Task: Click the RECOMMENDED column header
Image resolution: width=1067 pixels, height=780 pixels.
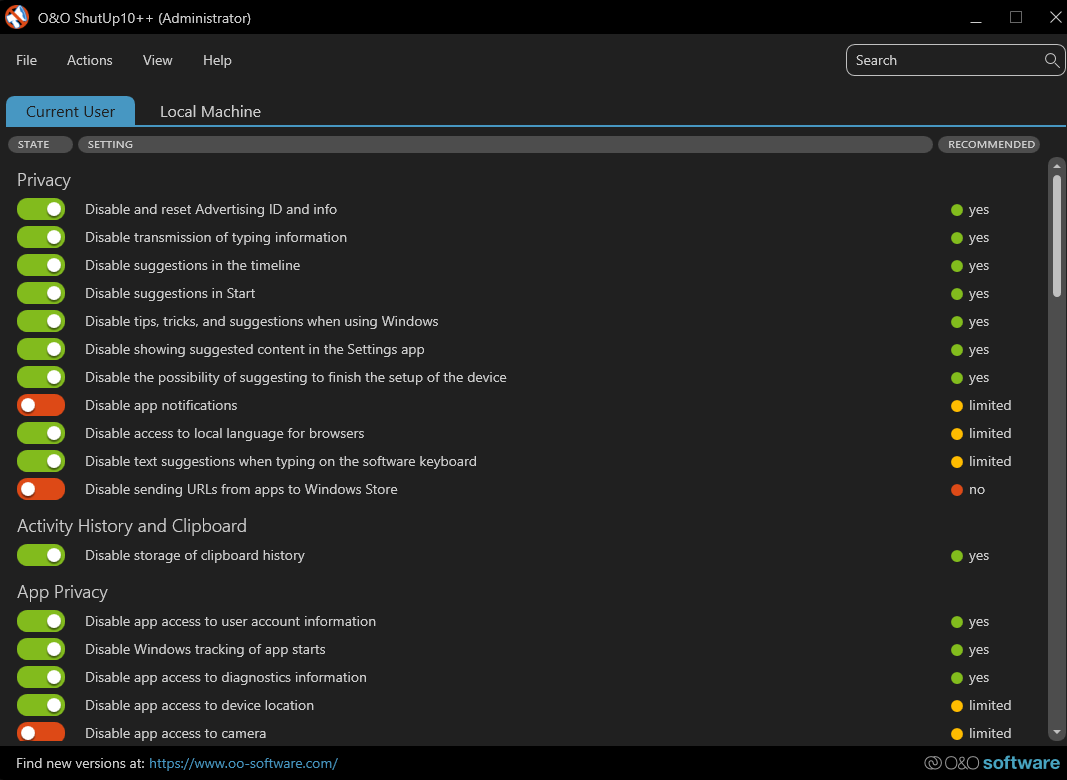Action: click(990, 144)
